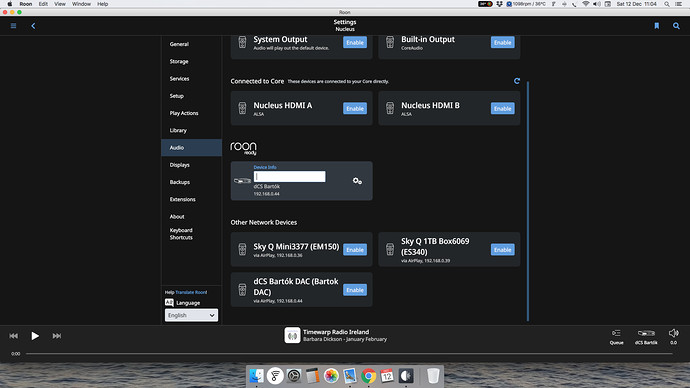Enable Sky Q 1TB Box6069 (ES340)

pyautogui.click(x=503, y=249)
